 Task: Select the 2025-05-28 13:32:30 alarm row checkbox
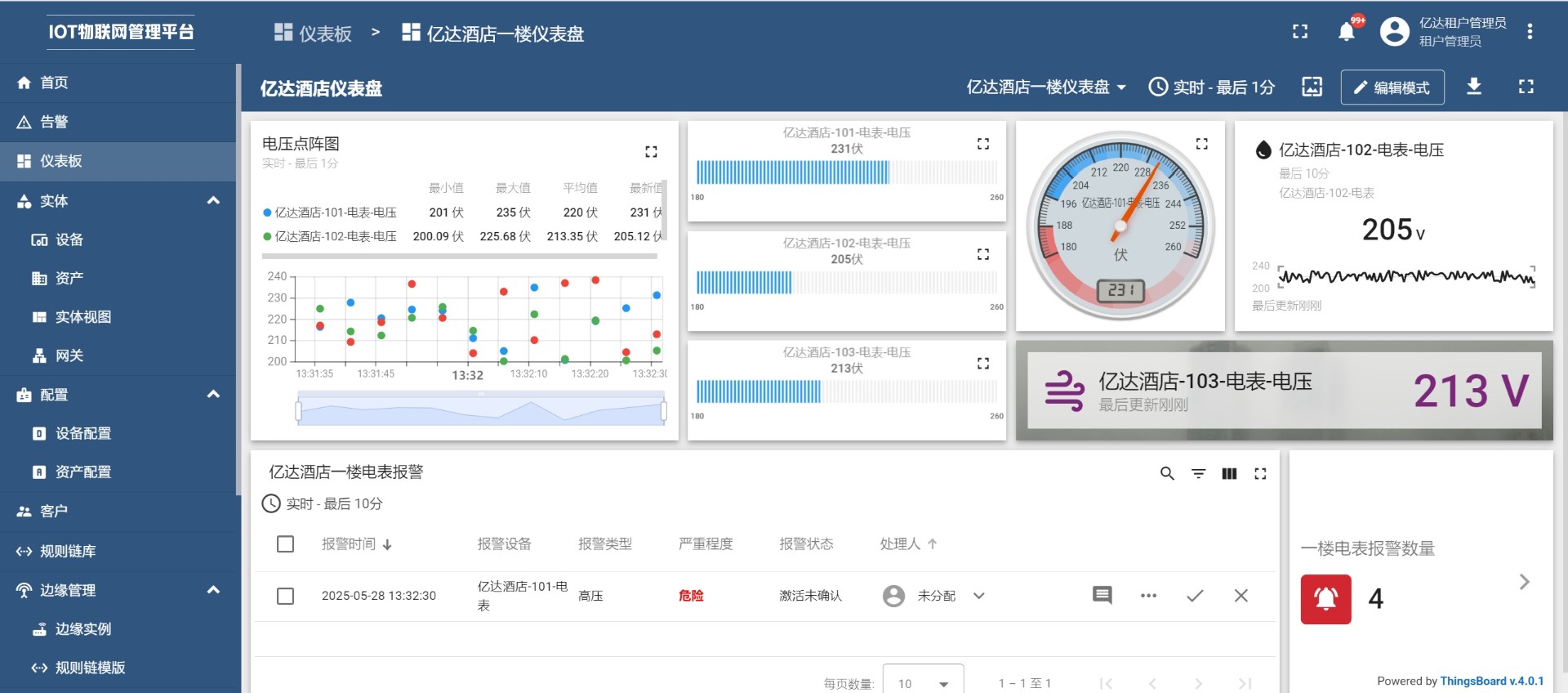point(285,596)
